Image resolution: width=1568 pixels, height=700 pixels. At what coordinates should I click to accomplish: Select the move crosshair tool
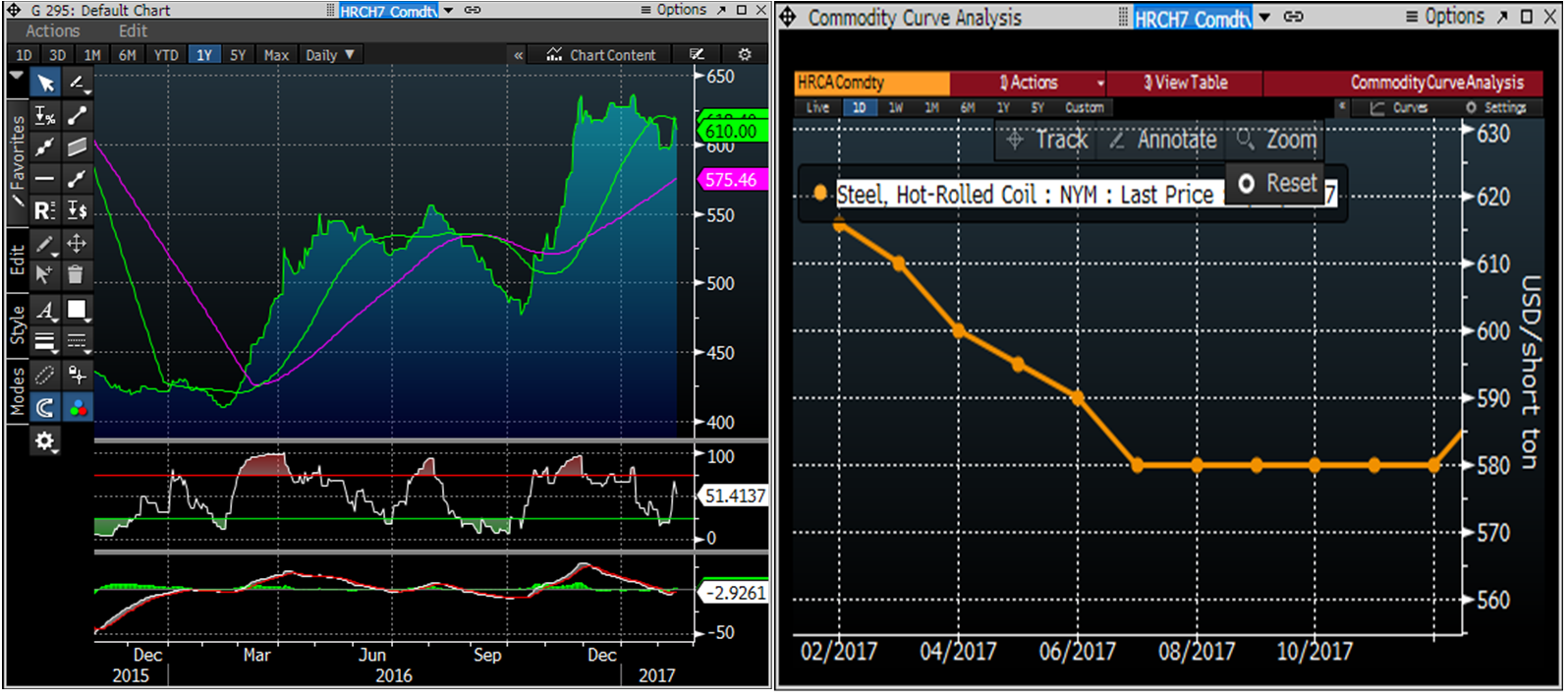[x=76, y=244]
